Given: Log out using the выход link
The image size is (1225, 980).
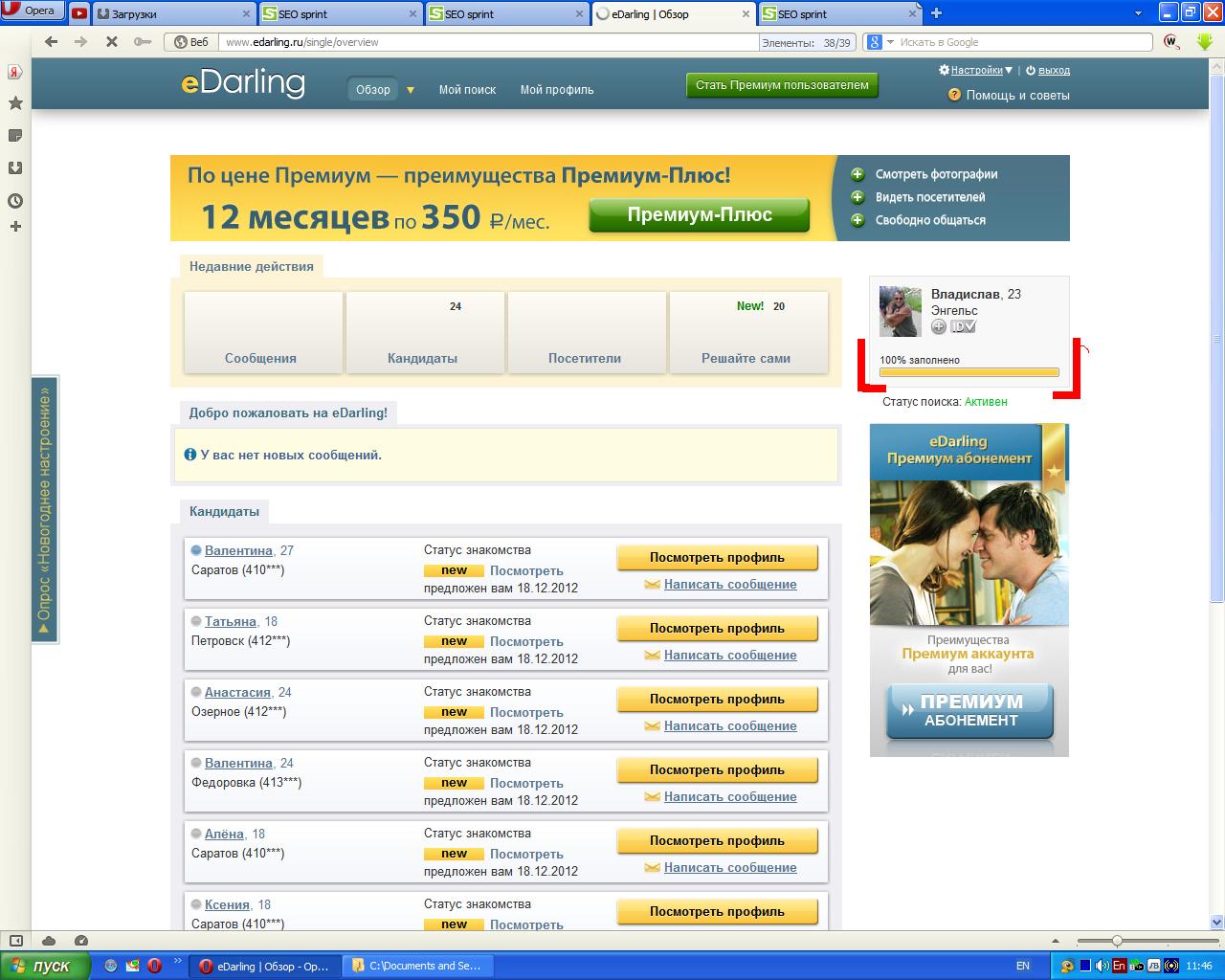Looking at the screenshot, I should [x=1054, y=70].
